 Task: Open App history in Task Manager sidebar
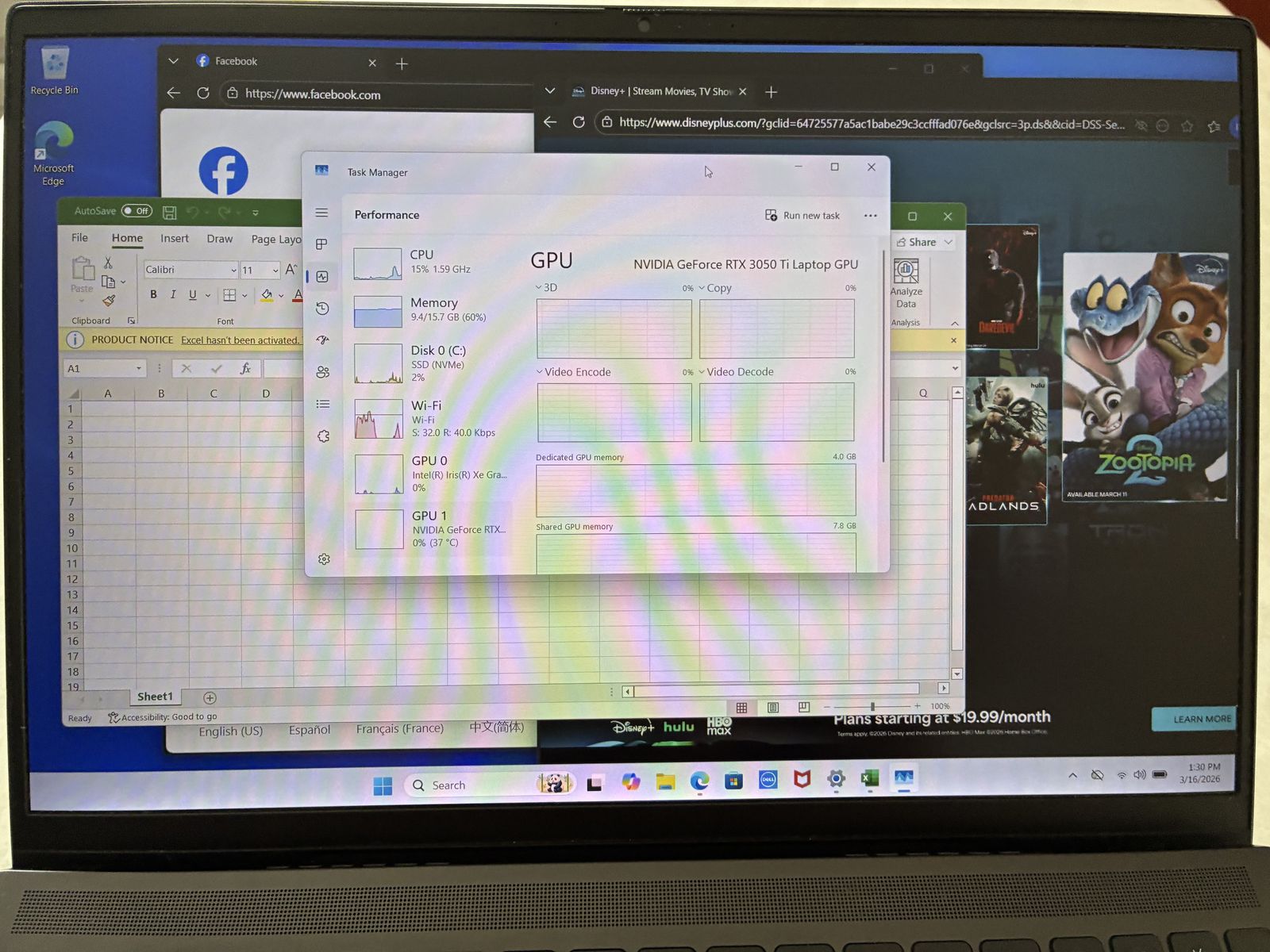pos(322,309)
